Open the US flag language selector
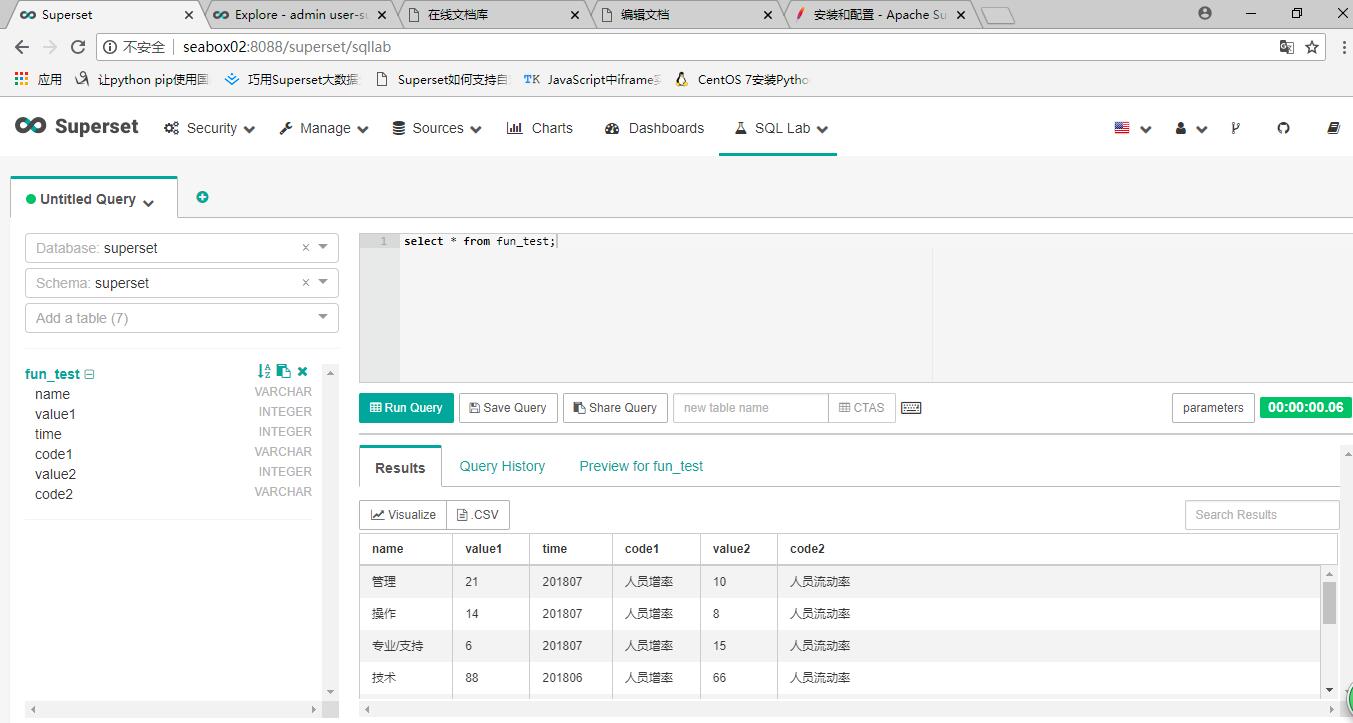1353x723 pixels. click(1132, 128)
